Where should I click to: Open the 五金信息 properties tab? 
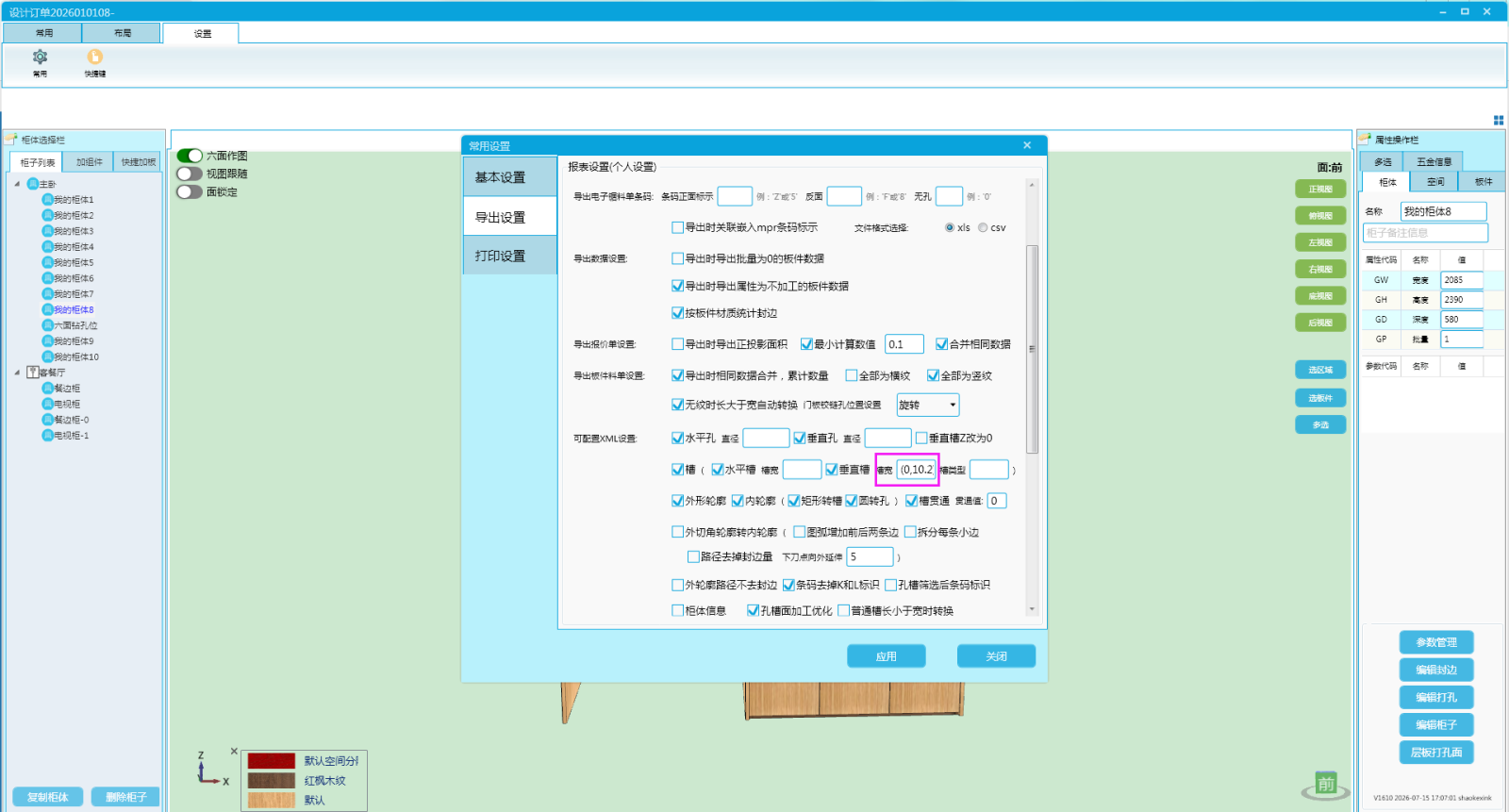tap(1434, 162)
